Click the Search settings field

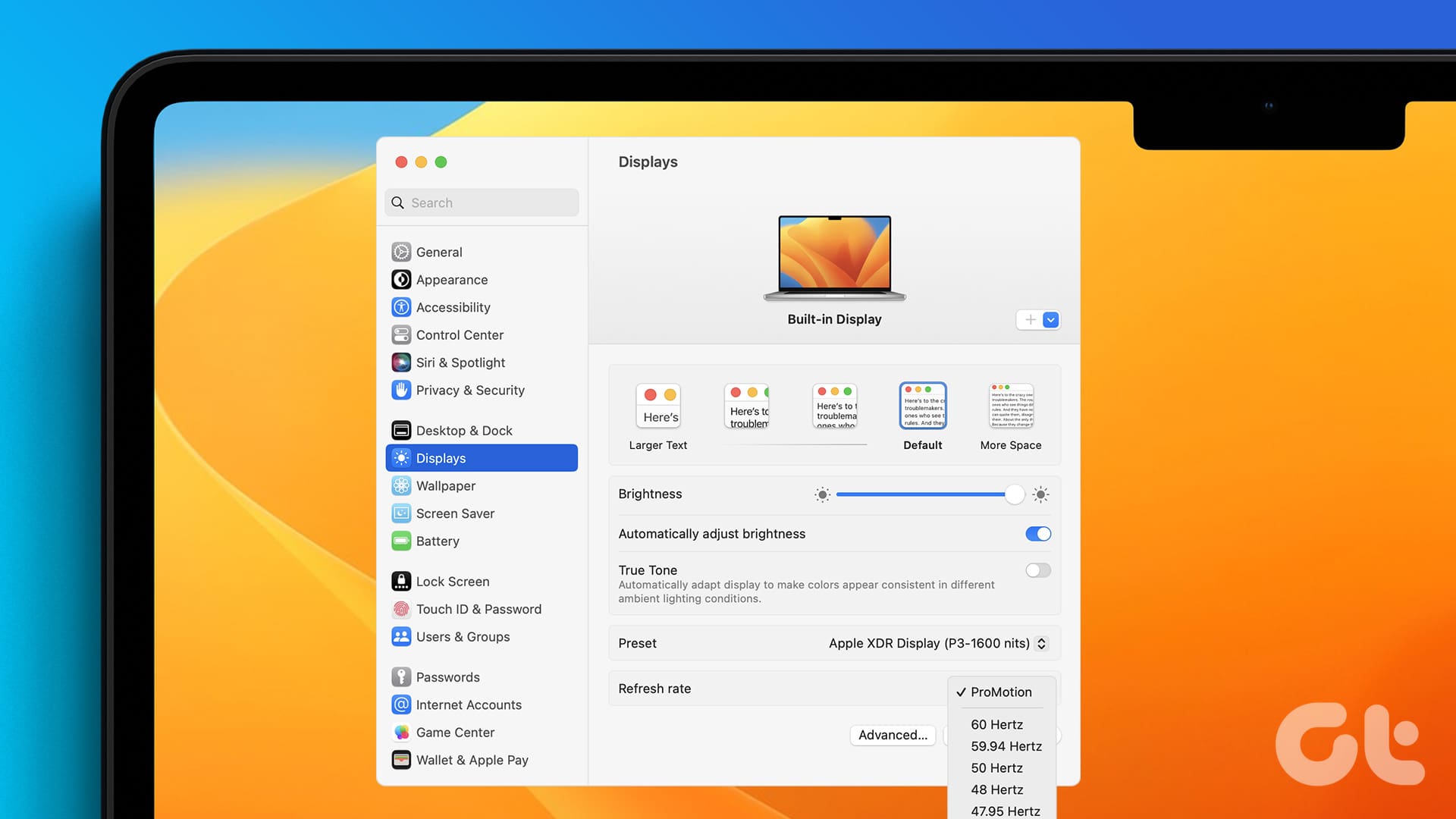(482, 202)
